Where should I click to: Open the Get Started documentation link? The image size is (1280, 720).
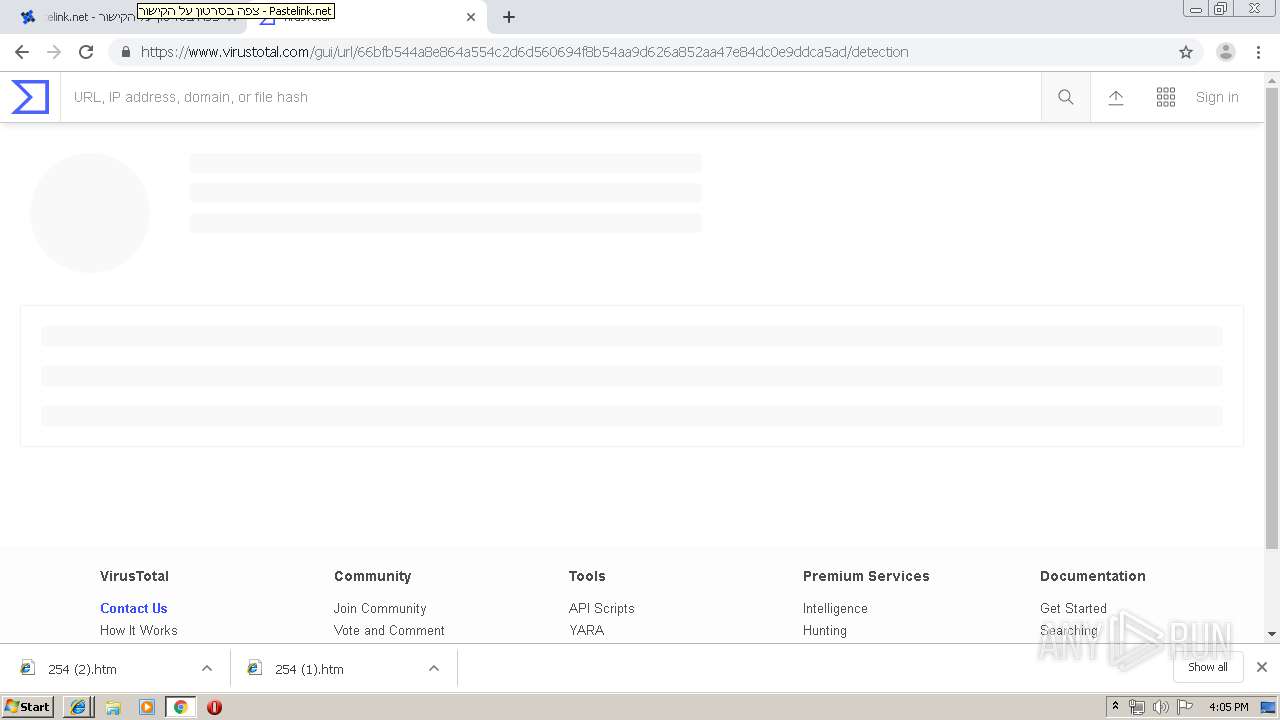tap(1073, 608)
